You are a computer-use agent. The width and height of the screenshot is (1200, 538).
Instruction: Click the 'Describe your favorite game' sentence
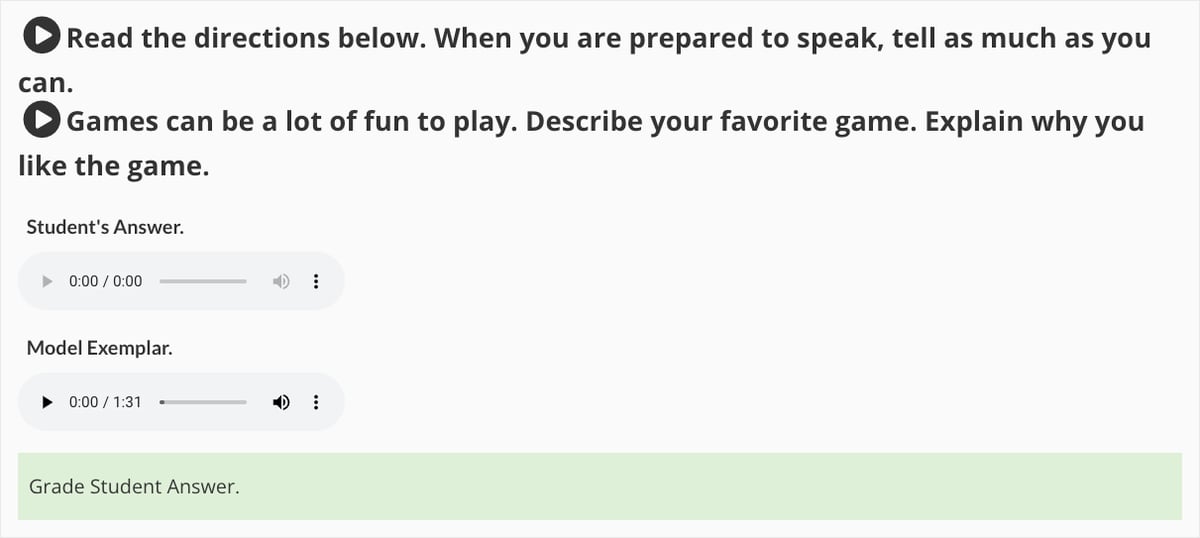(720, 122)
